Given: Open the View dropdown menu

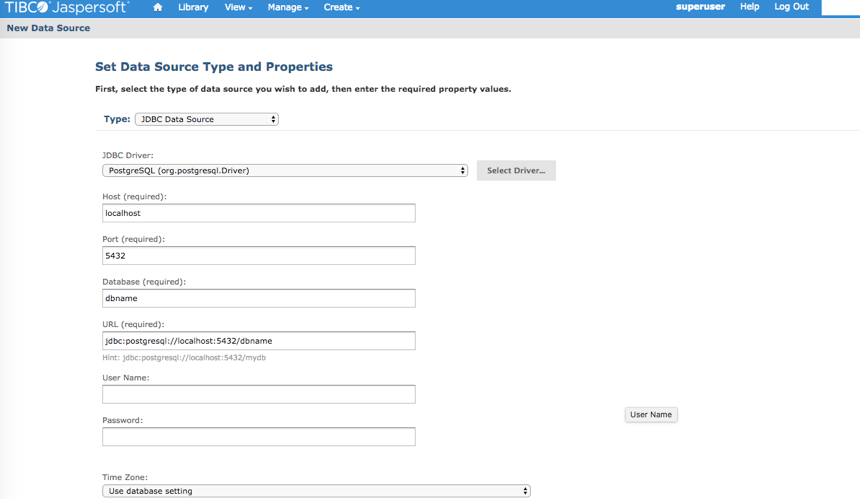Looking at the screenshot, I should point(238,7).
